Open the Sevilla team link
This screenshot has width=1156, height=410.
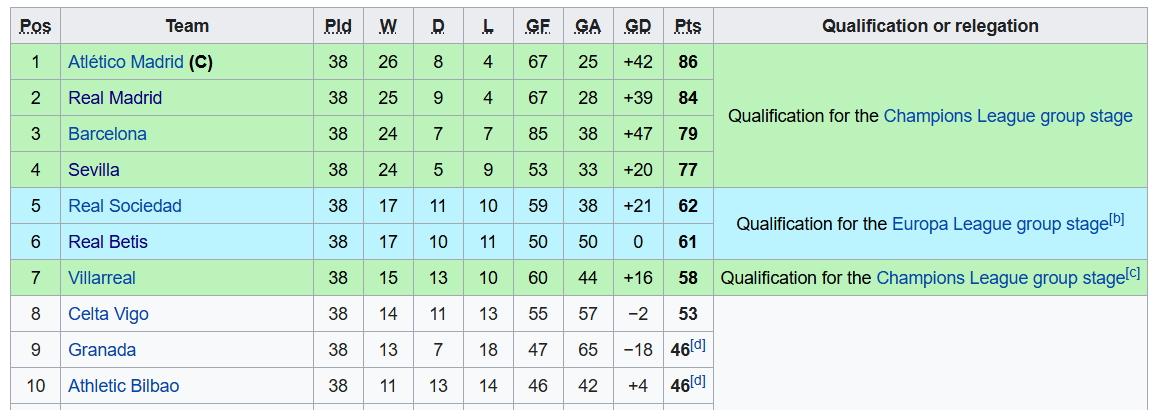click(94, 170)
